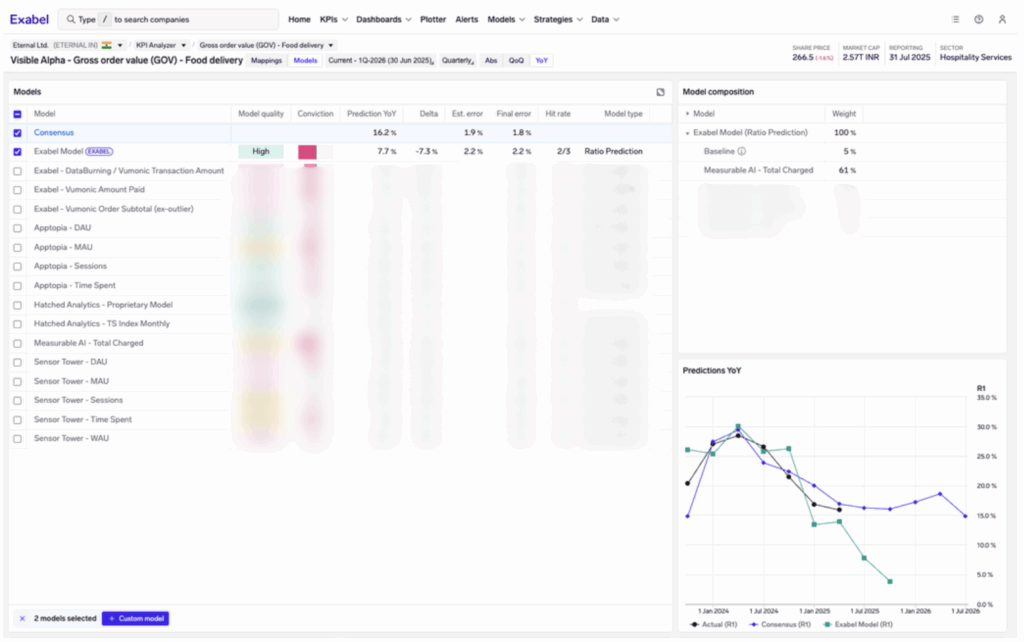Open the Exabel Model row name
1024x642 pixels.
click(x=58, y=152)
